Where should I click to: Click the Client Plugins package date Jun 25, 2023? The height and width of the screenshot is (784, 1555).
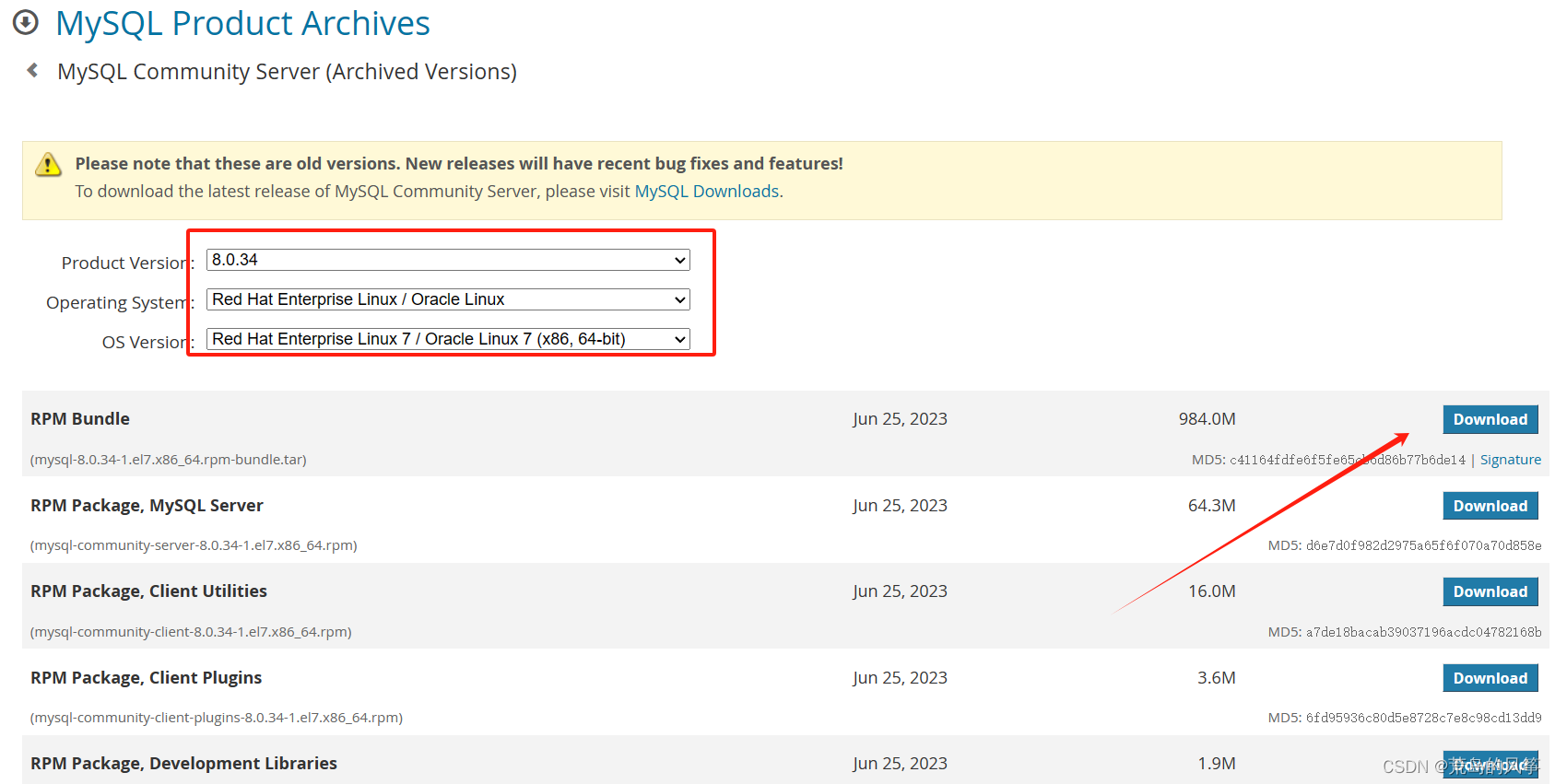click(x=900, y=677)
